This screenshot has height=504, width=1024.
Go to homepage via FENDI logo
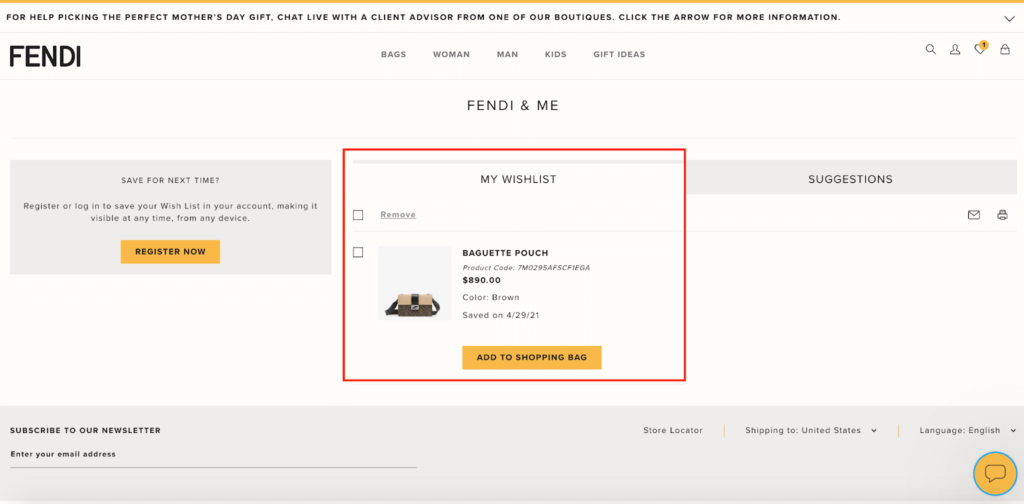45,56
